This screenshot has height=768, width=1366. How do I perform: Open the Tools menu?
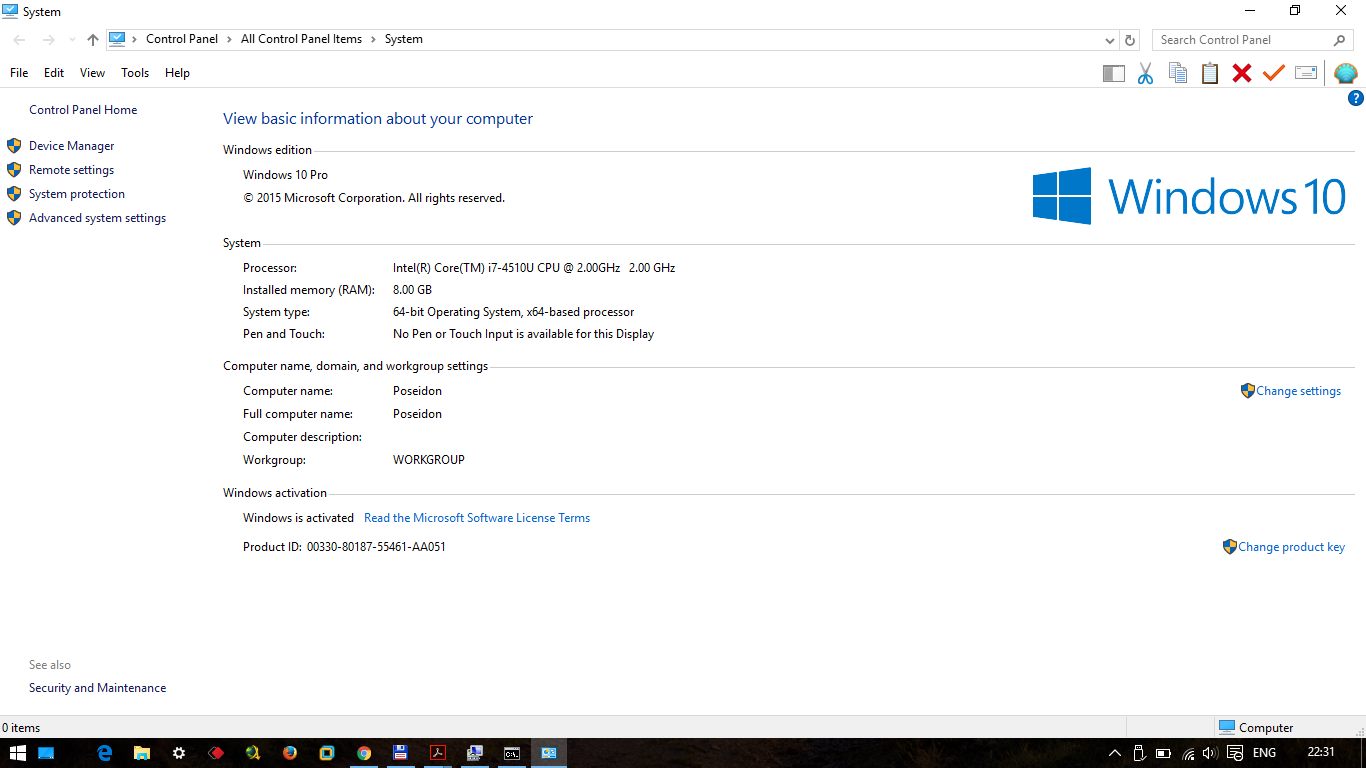tap(135, 73)
